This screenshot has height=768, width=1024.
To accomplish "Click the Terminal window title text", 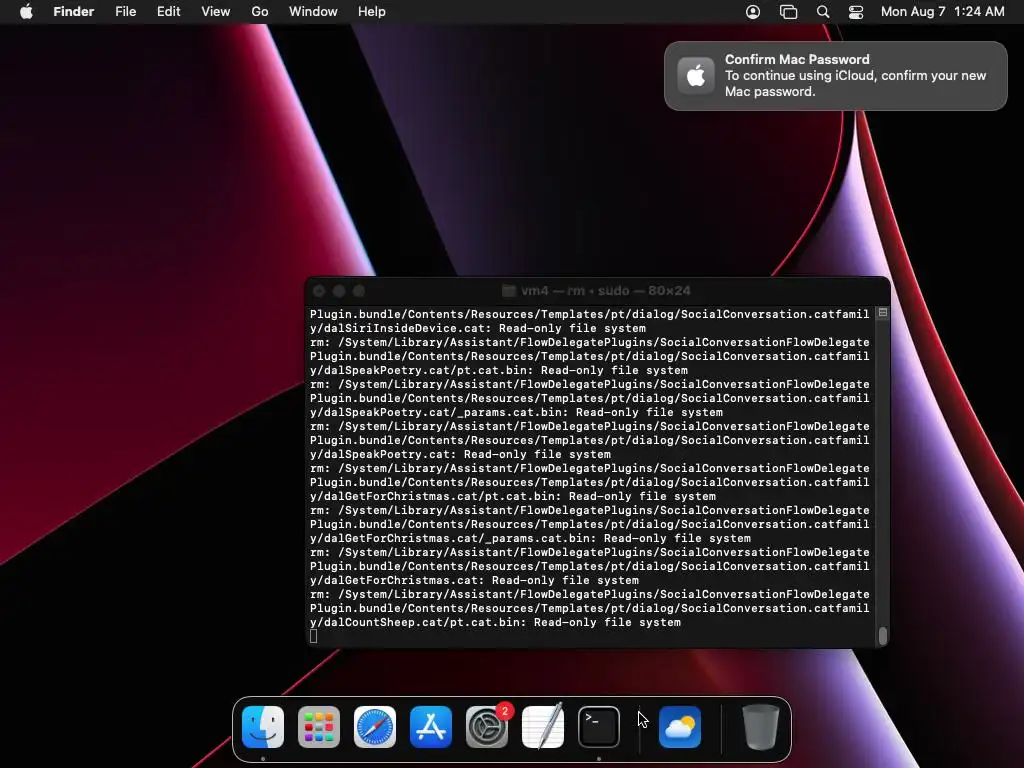I will (605, 291).
